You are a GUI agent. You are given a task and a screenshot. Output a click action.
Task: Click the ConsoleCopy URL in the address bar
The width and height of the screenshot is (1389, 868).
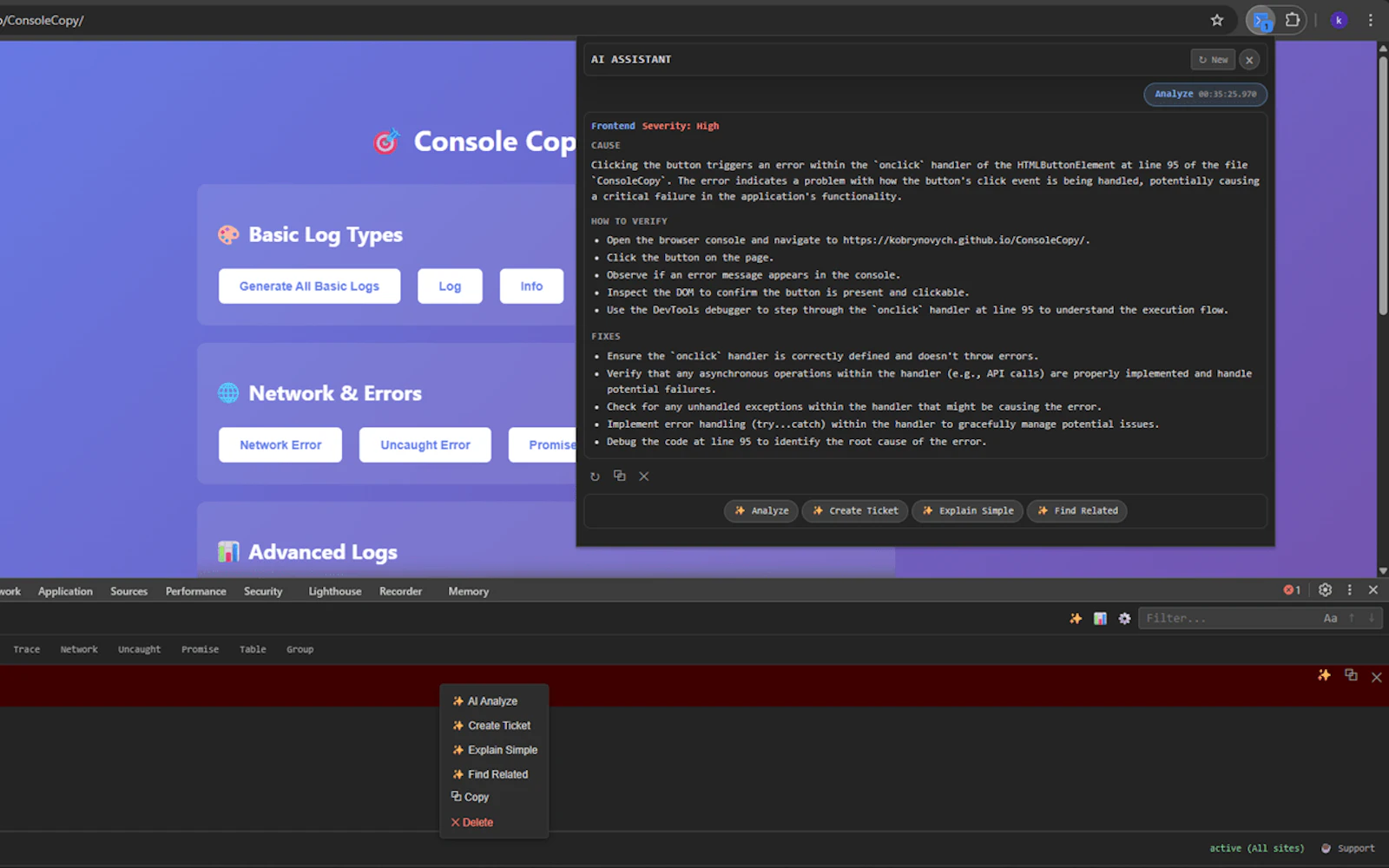[x=43, y=20]
